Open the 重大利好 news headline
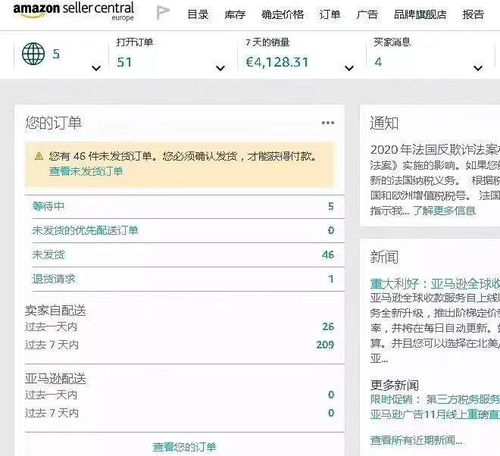The width and height of the screenshot is (500, 456). pos(435,284)
